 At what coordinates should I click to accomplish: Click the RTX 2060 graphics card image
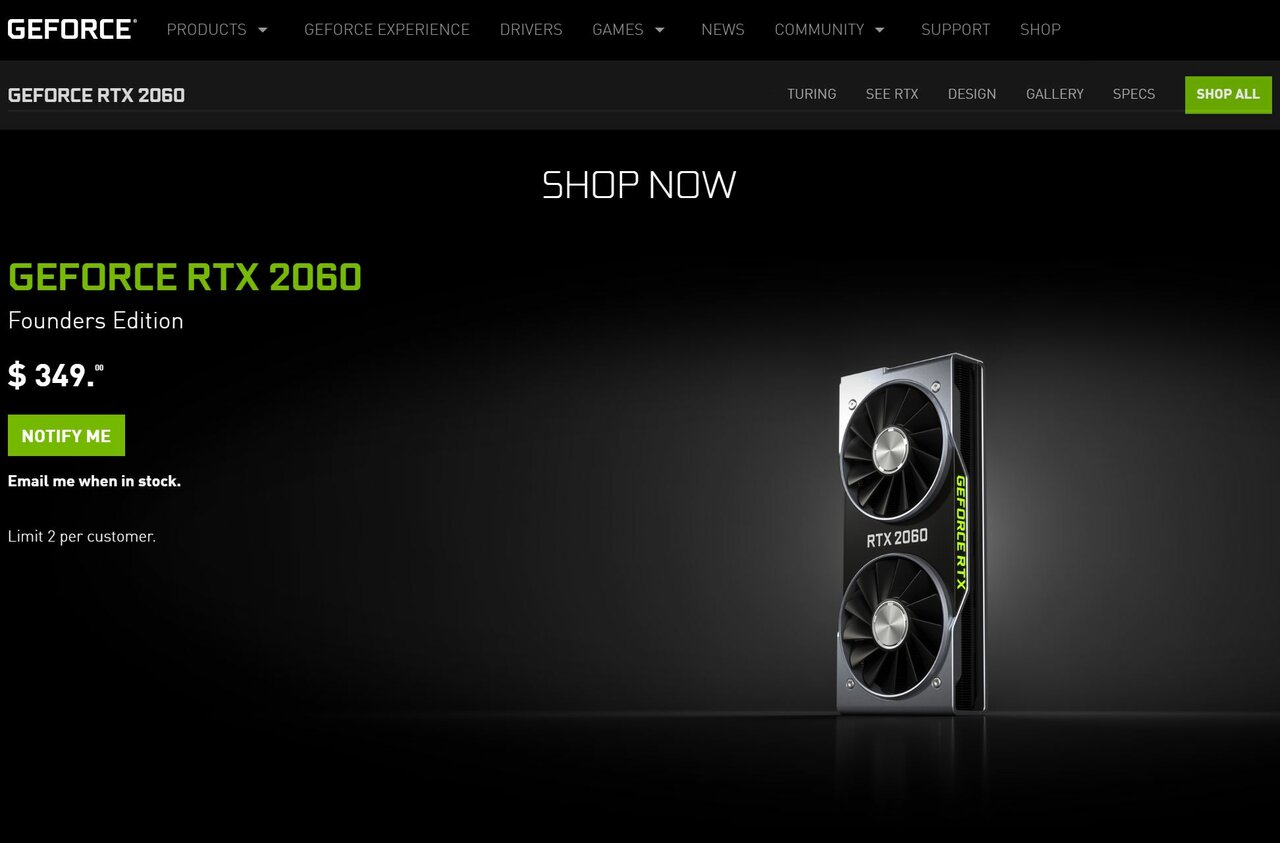[911, 534]
